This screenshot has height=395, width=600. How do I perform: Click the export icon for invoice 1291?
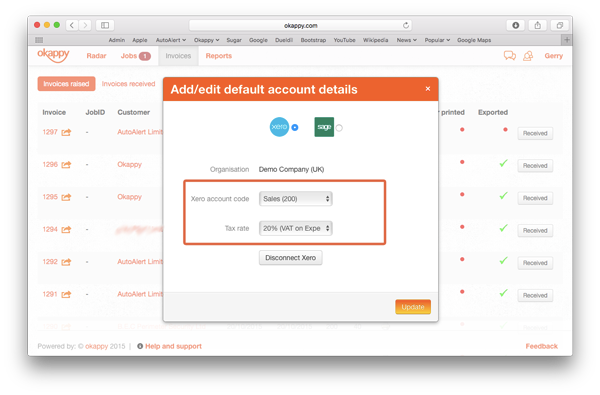click(x=66, y=294)
